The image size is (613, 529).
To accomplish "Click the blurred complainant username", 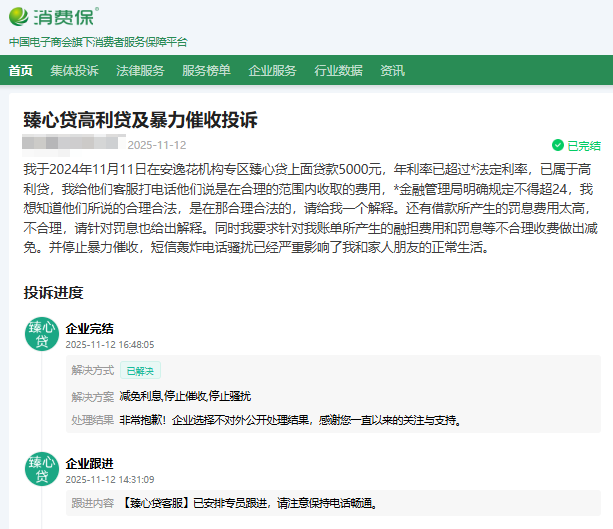I will point(72,144).
